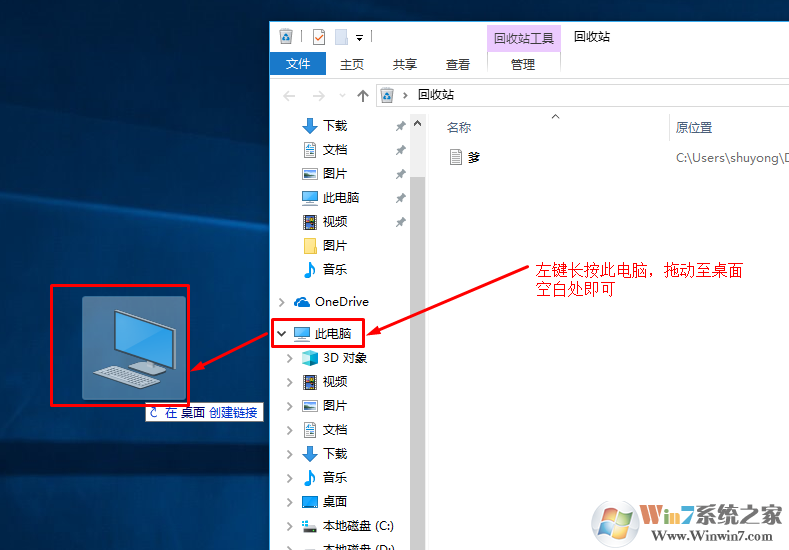Click the Back navigation arrow
Screen dimensions: 789x550
pyautogui.click(x=289, y=95)
